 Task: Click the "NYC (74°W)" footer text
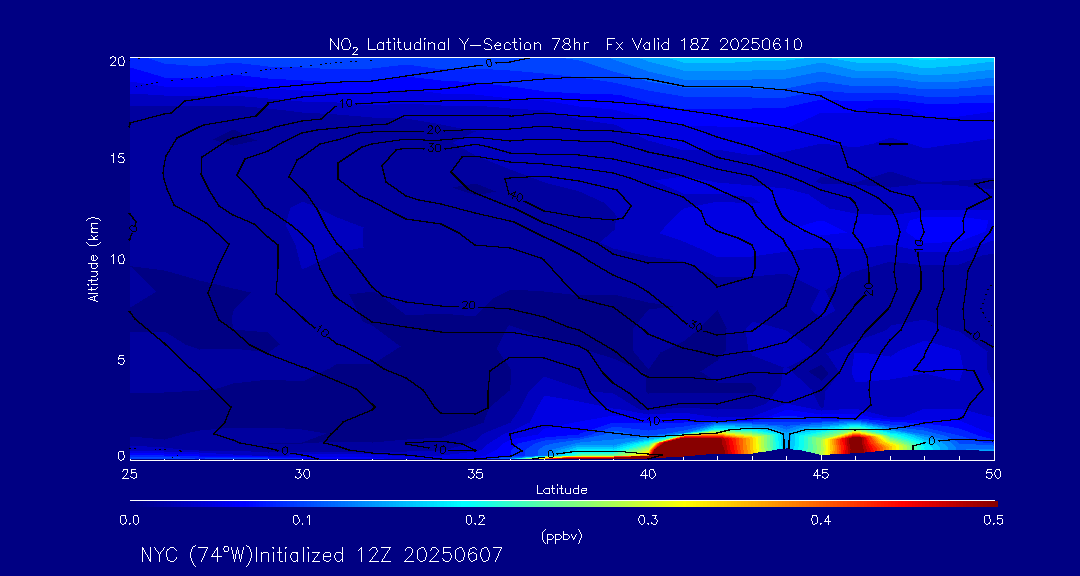(197, 555)
